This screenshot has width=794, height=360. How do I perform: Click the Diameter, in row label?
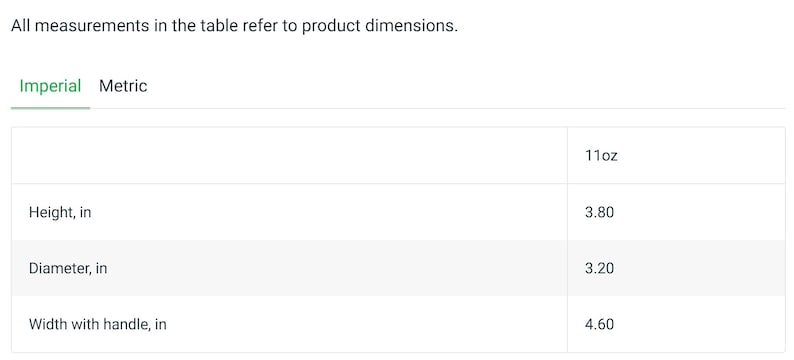[68, 268]
